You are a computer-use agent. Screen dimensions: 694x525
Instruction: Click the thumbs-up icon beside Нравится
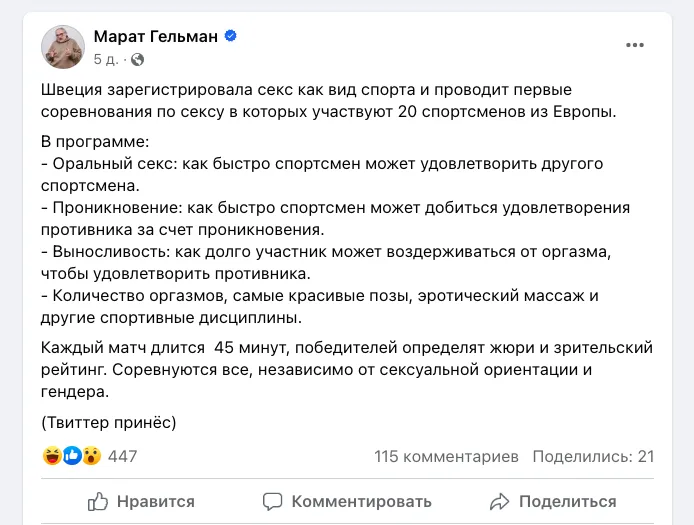pyautogui.click(x=98, y=500)
